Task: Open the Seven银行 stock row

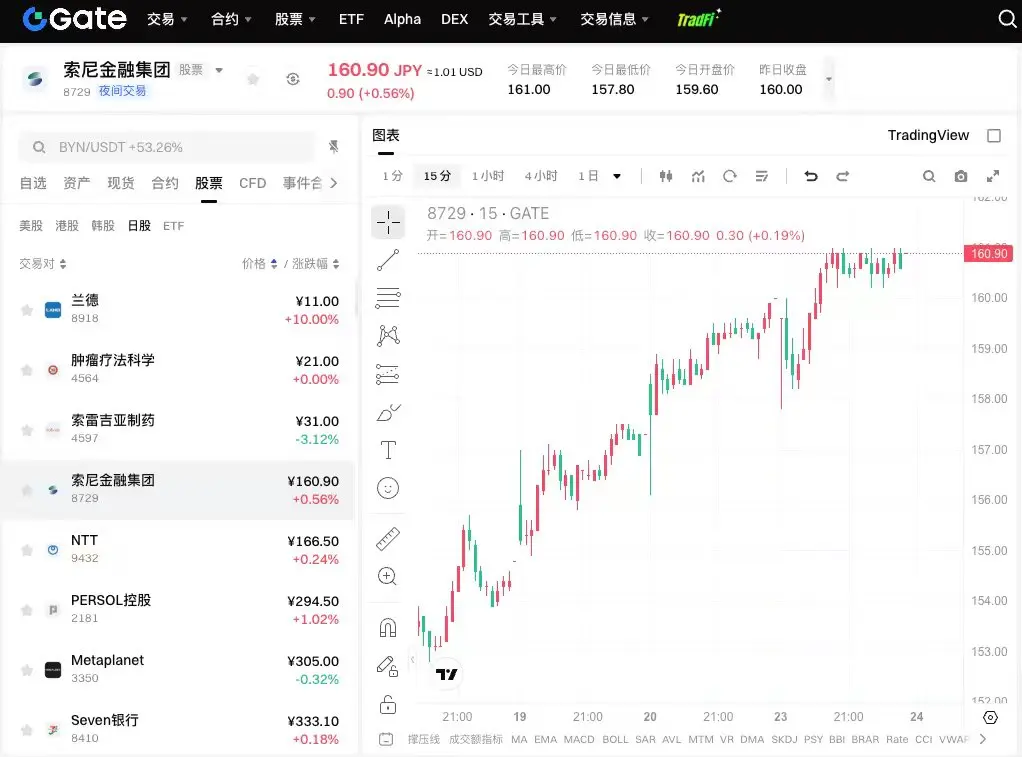Action: click(178, 729)
